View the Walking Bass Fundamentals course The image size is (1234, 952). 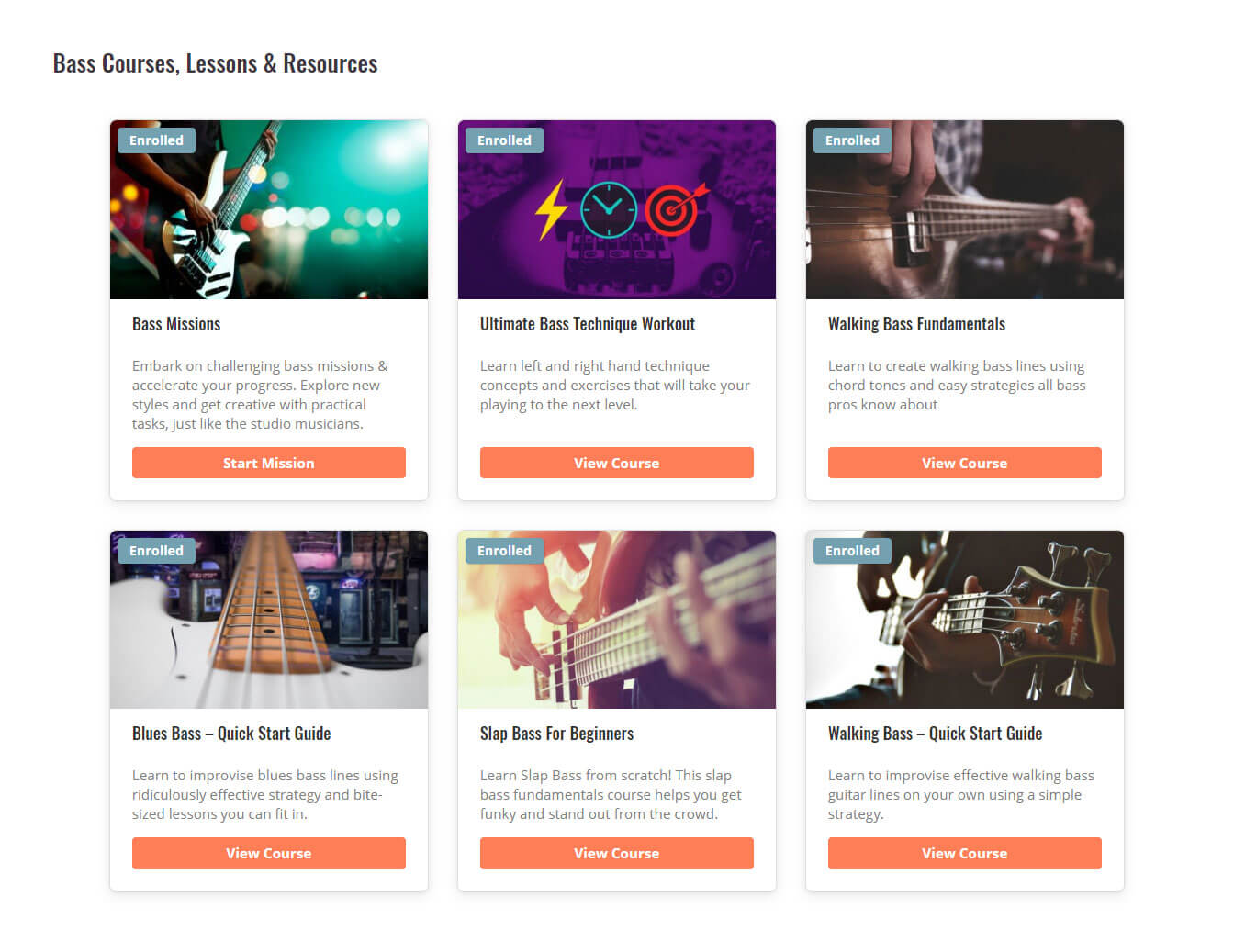(965, 463)
